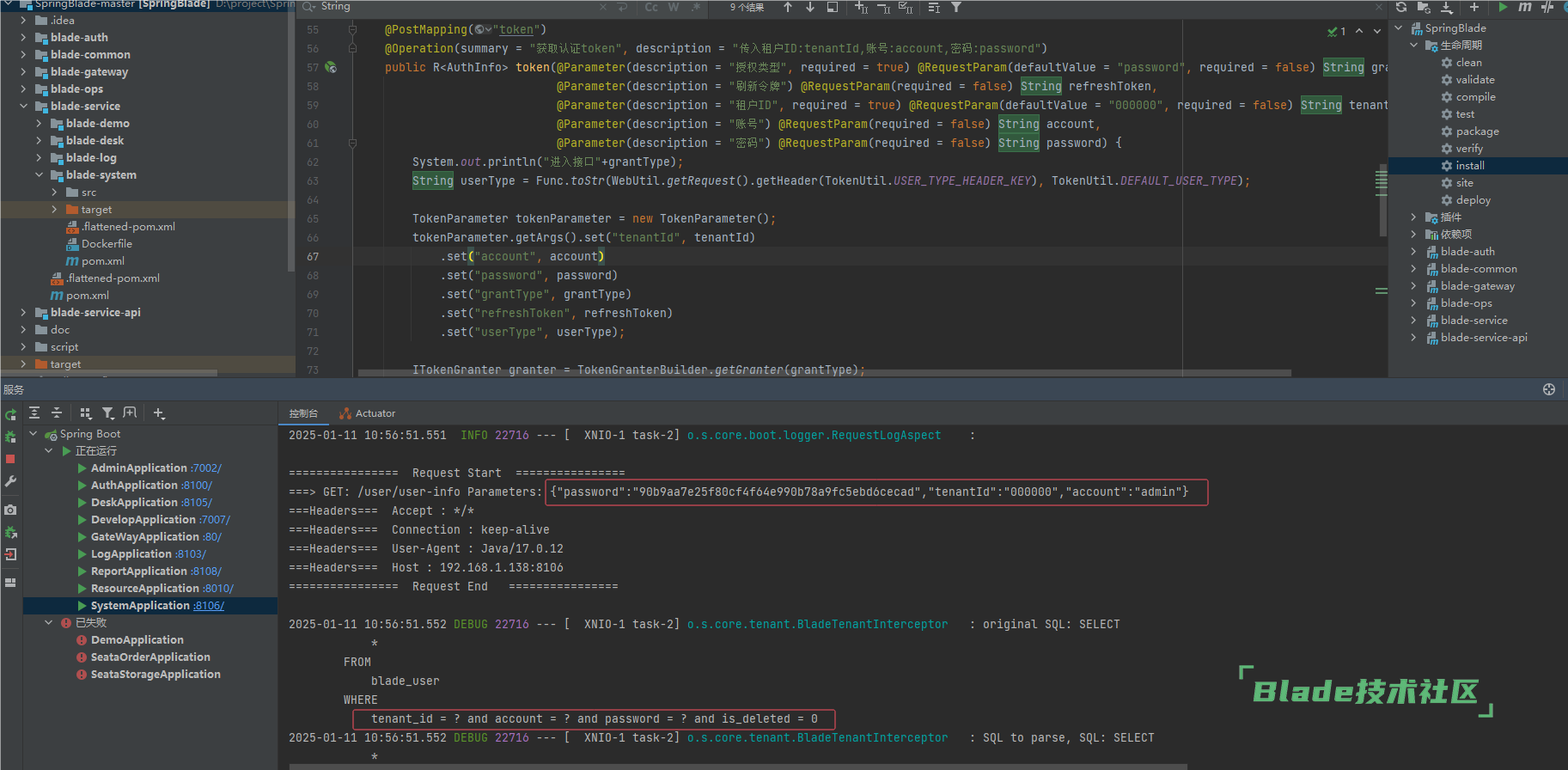Expand the target folder under blade-system
Viewport: 1568px width, 770px height.
(55, 210)
